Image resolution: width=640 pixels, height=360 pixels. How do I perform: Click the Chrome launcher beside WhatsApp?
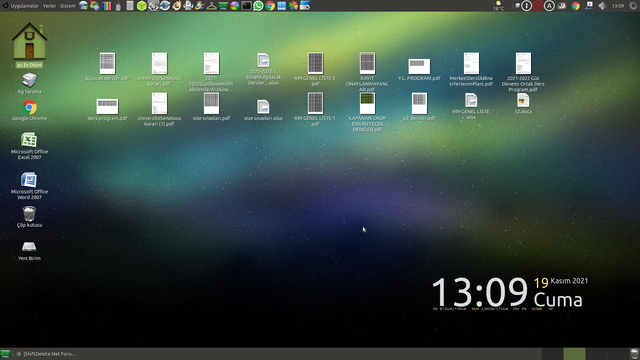click(270, 6)
